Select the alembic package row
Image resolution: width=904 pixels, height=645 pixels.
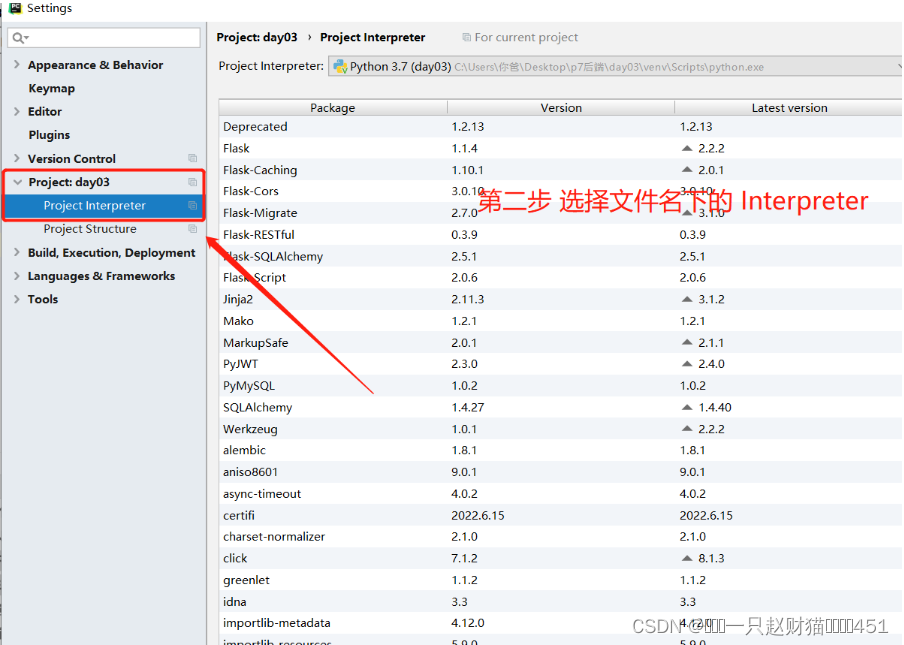[560, 450]
